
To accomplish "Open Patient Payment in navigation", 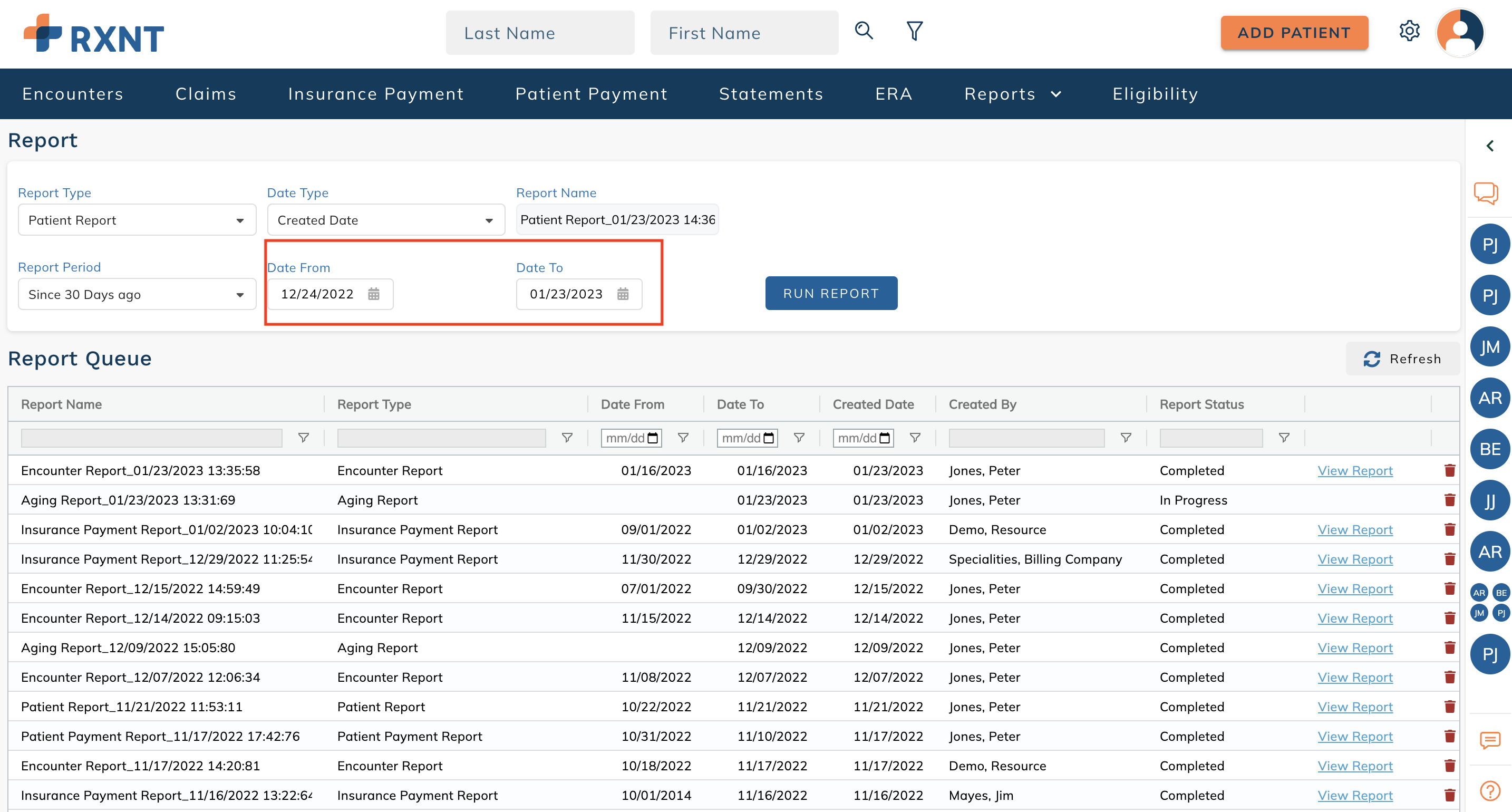I will [591, 94].
